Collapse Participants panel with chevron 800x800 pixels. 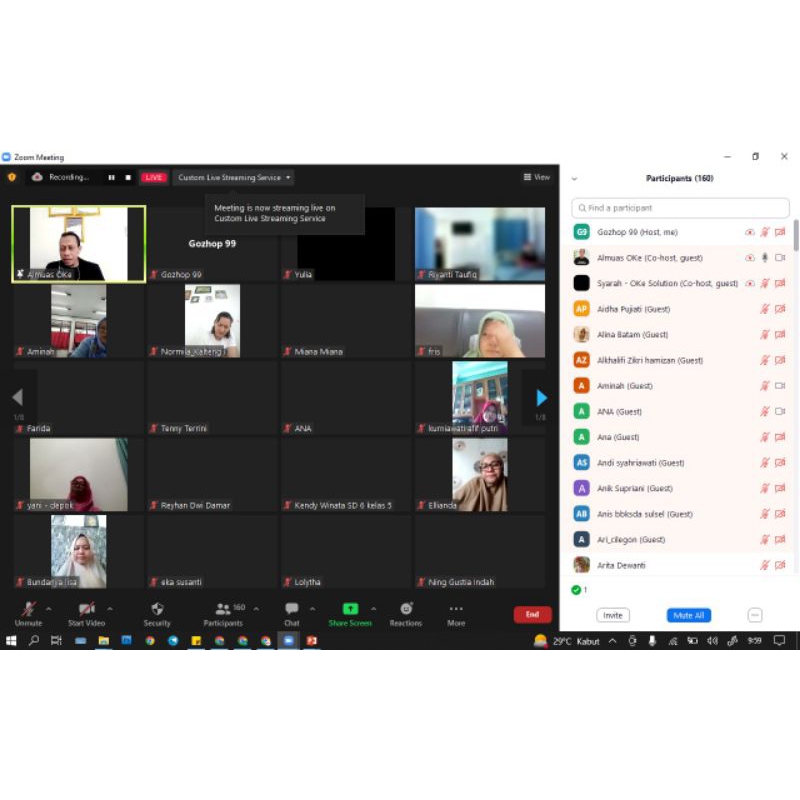tap(574, 179)
